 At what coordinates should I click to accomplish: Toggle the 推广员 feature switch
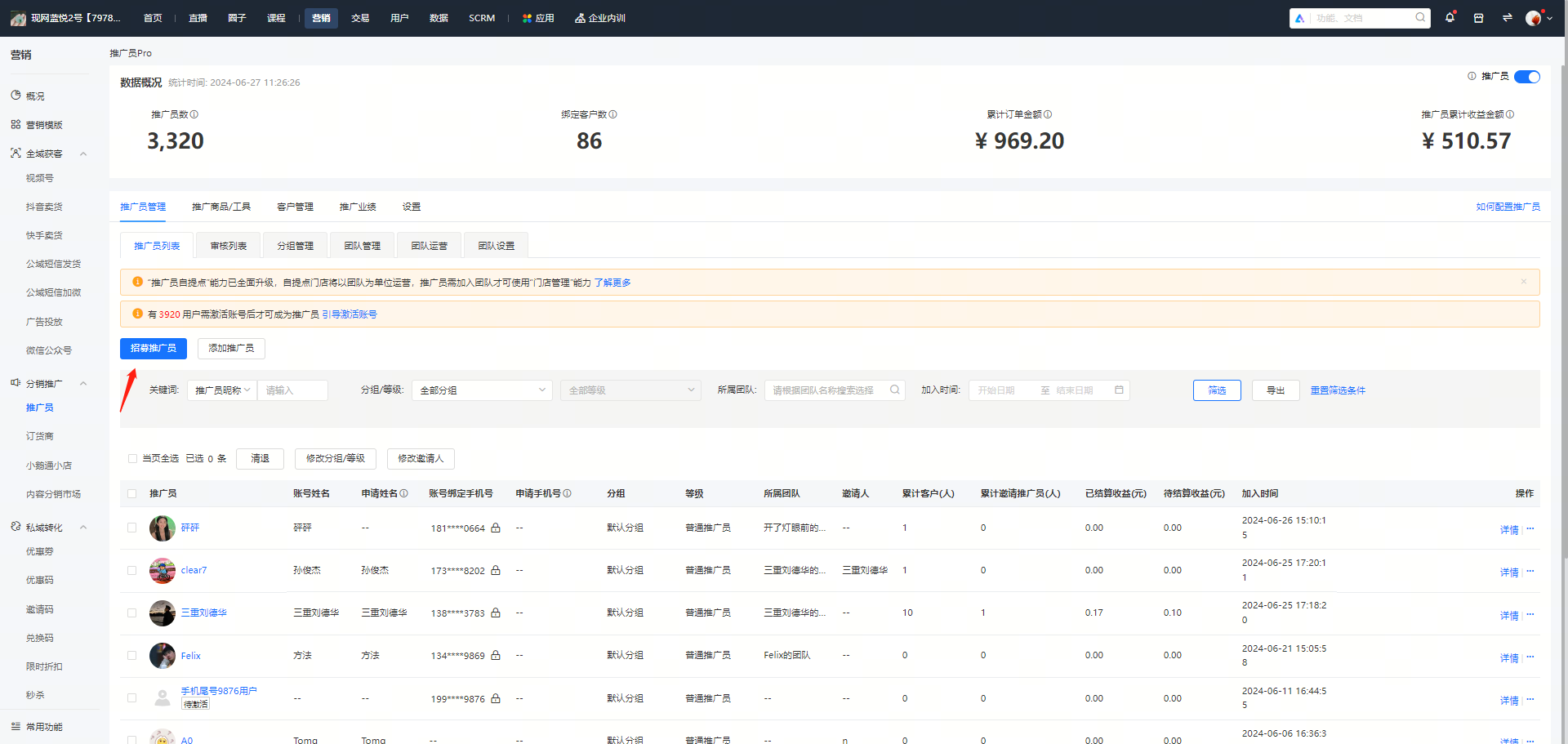click(1527, 77)
